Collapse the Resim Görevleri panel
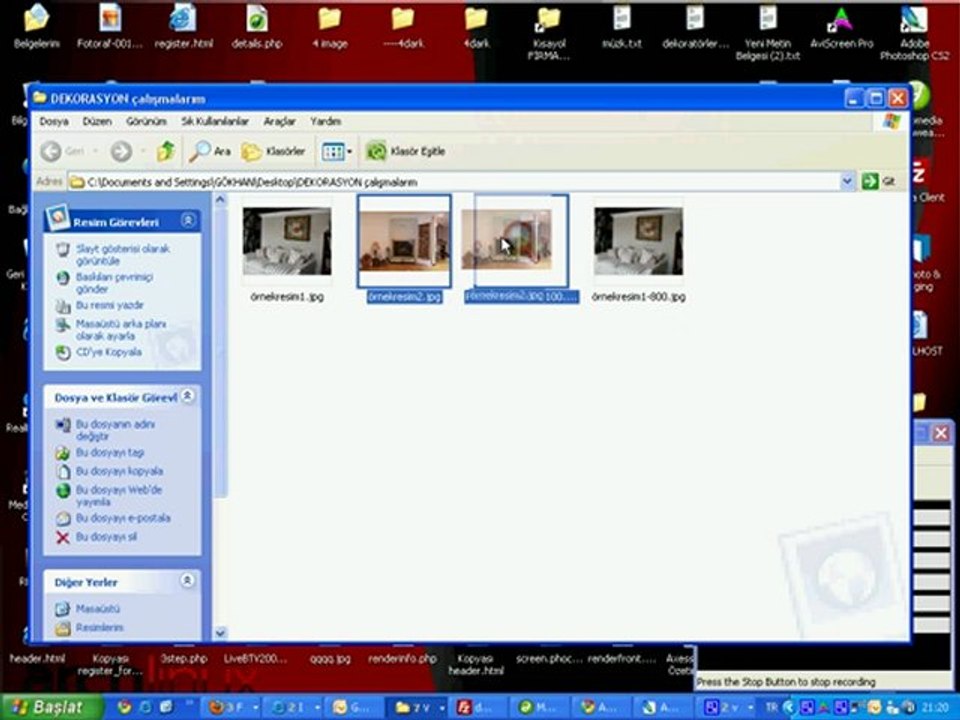 [188, 221]
